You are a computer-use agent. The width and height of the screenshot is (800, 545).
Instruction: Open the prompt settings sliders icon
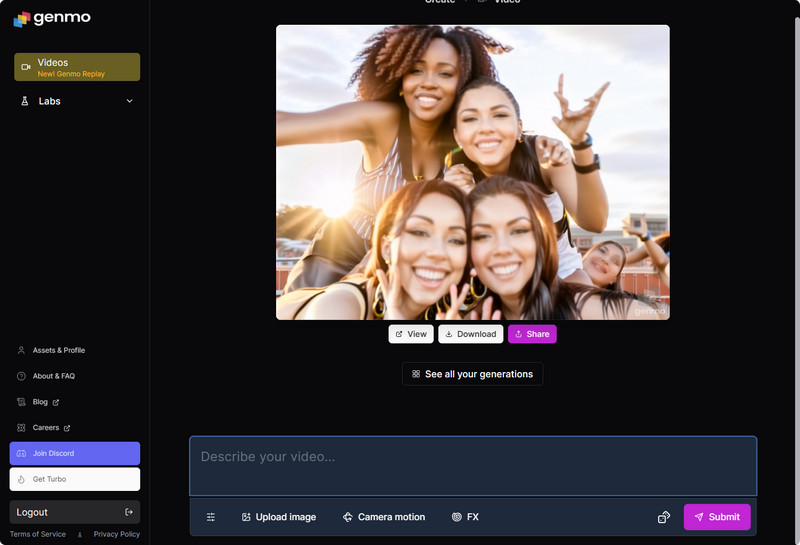211,517
